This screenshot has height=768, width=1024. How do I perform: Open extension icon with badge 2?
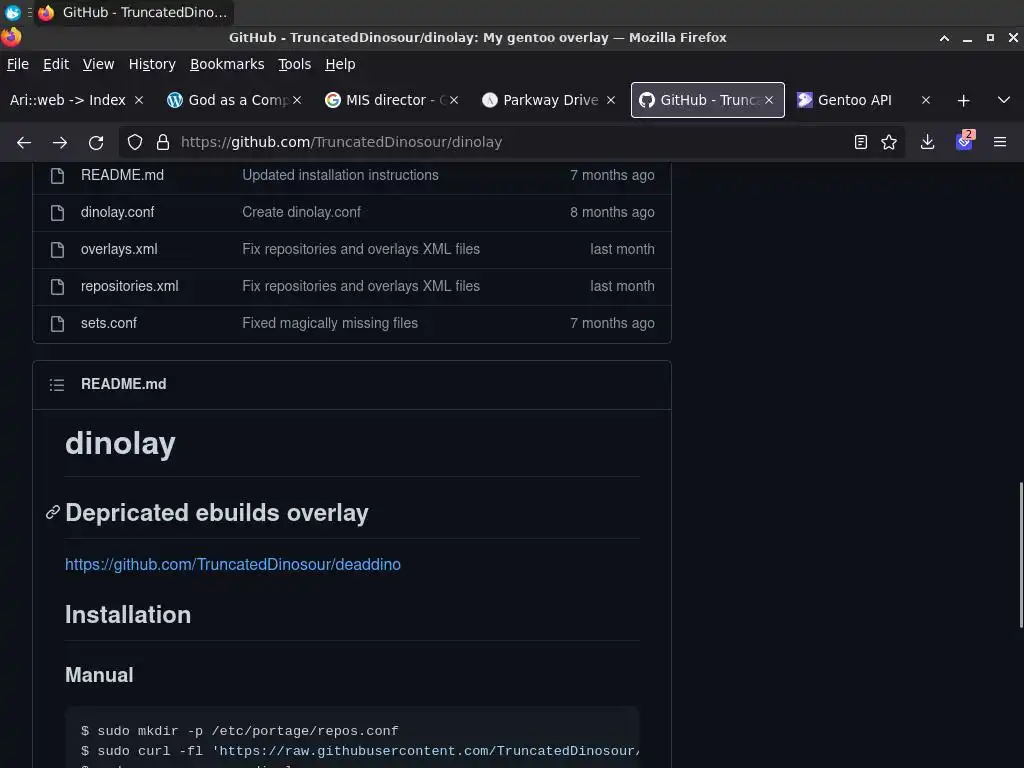click(x=965, y=141)
